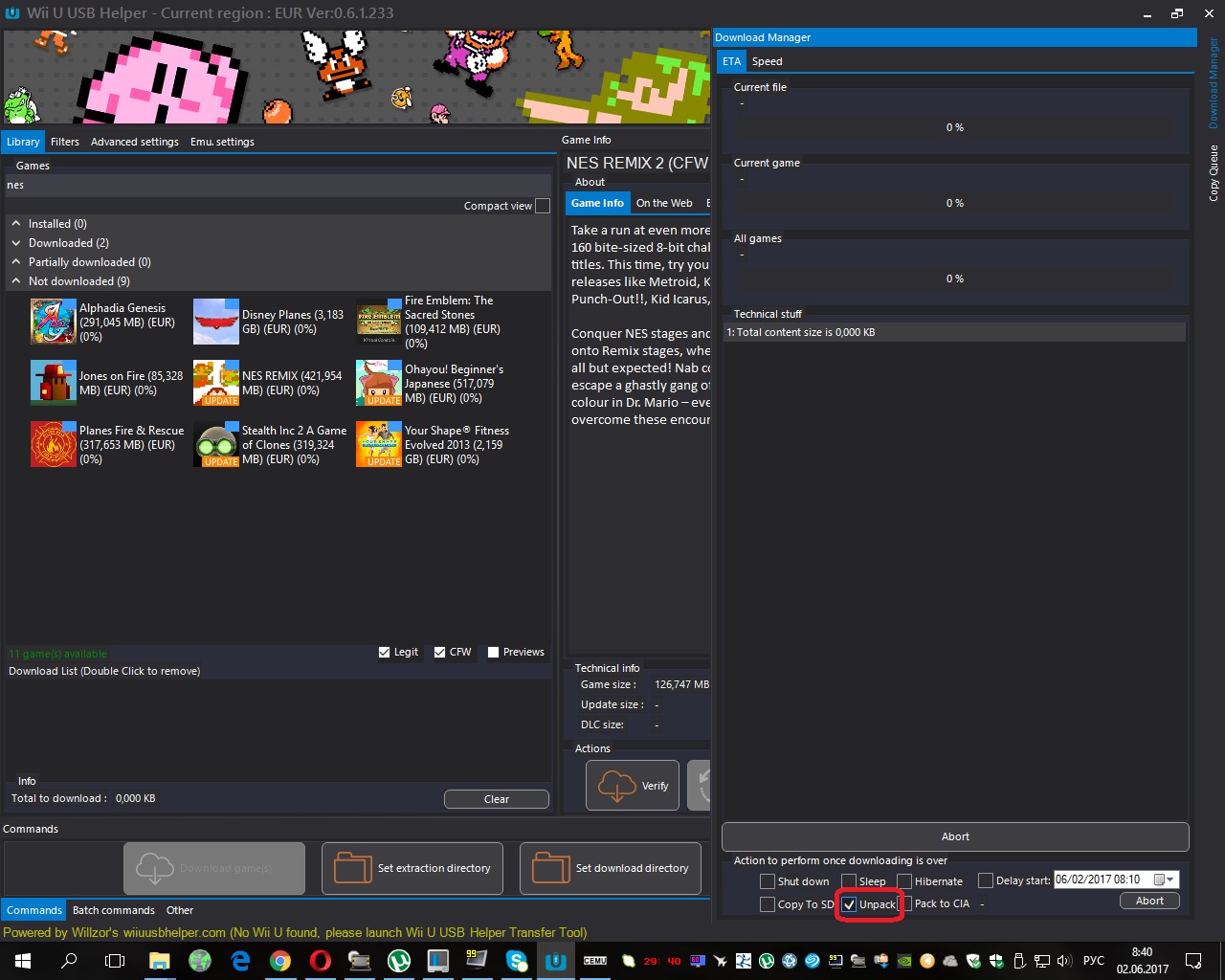Expand Partially downloaded (0) group

click(16, 262)
